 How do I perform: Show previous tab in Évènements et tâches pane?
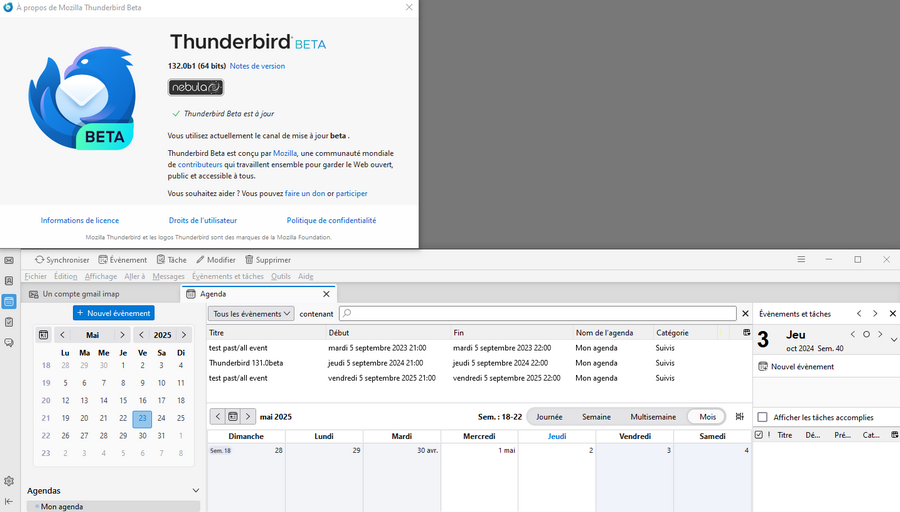pos(859,313)
